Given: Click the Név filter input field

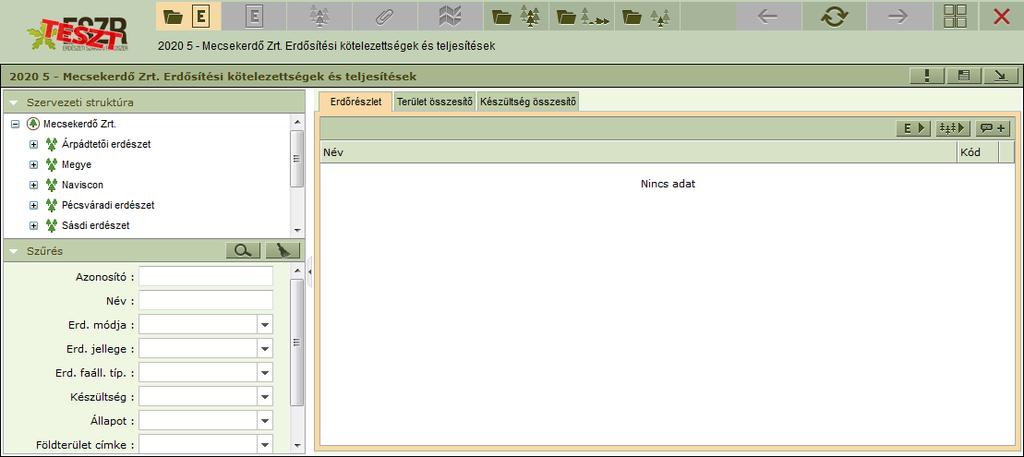Looking at the screenshot, I should pos(206,300).
